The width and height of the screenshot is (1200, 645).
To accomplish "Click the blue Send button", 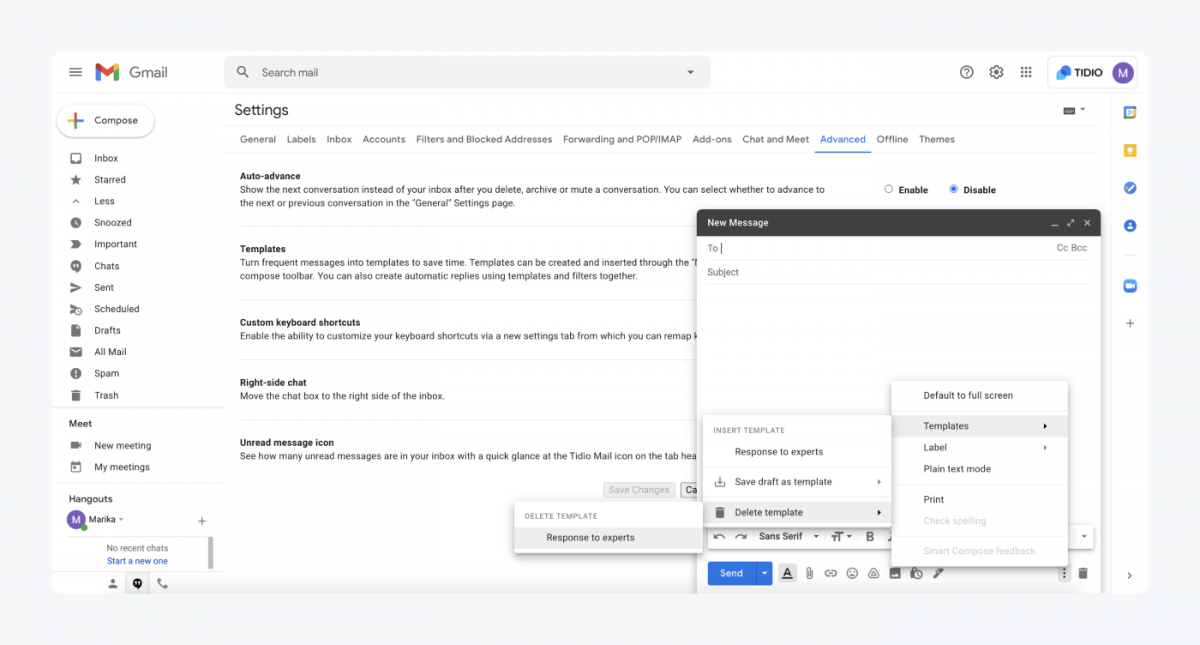I will [x=732, y=573].
